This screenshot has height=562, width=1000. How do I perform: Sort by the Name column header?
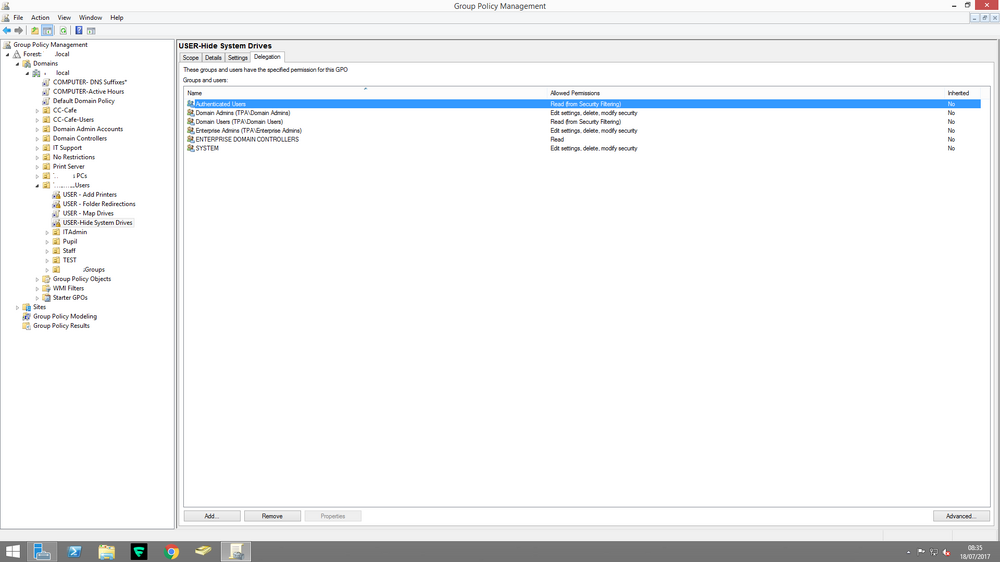pos(365,93)
